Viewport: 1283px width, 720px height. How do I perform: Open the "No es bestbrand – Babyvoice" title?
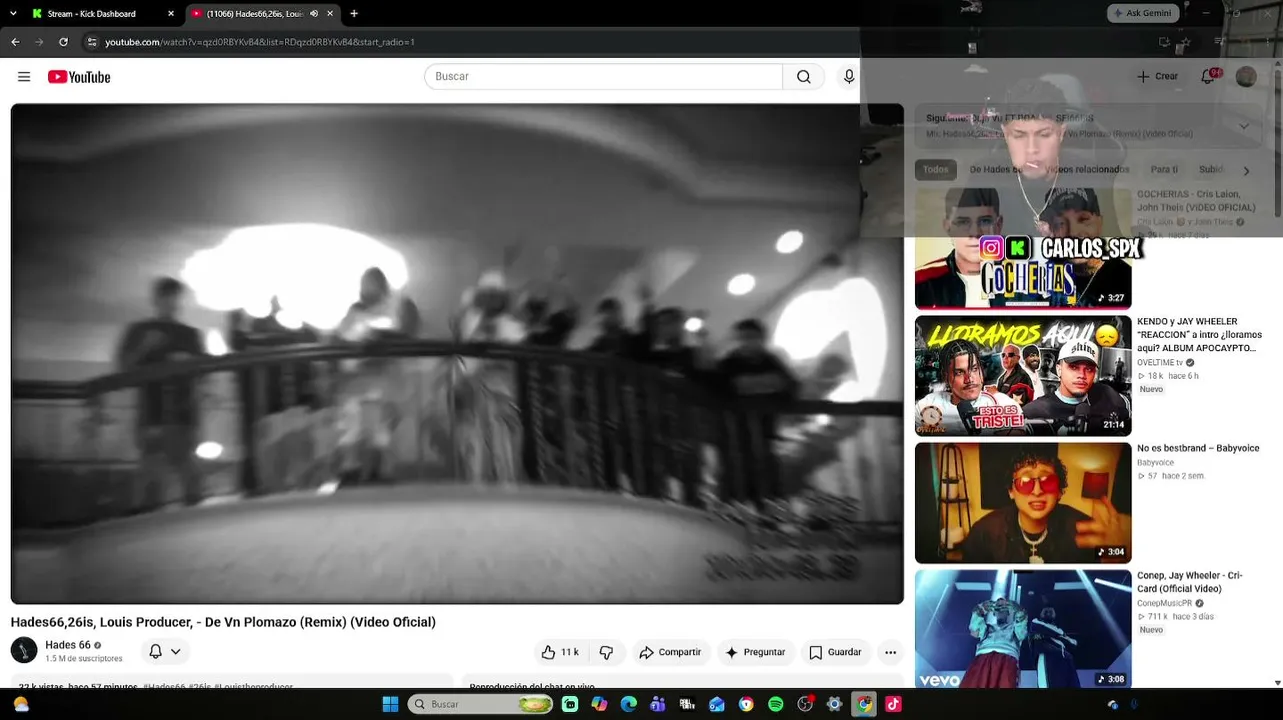click(1198, 448)
